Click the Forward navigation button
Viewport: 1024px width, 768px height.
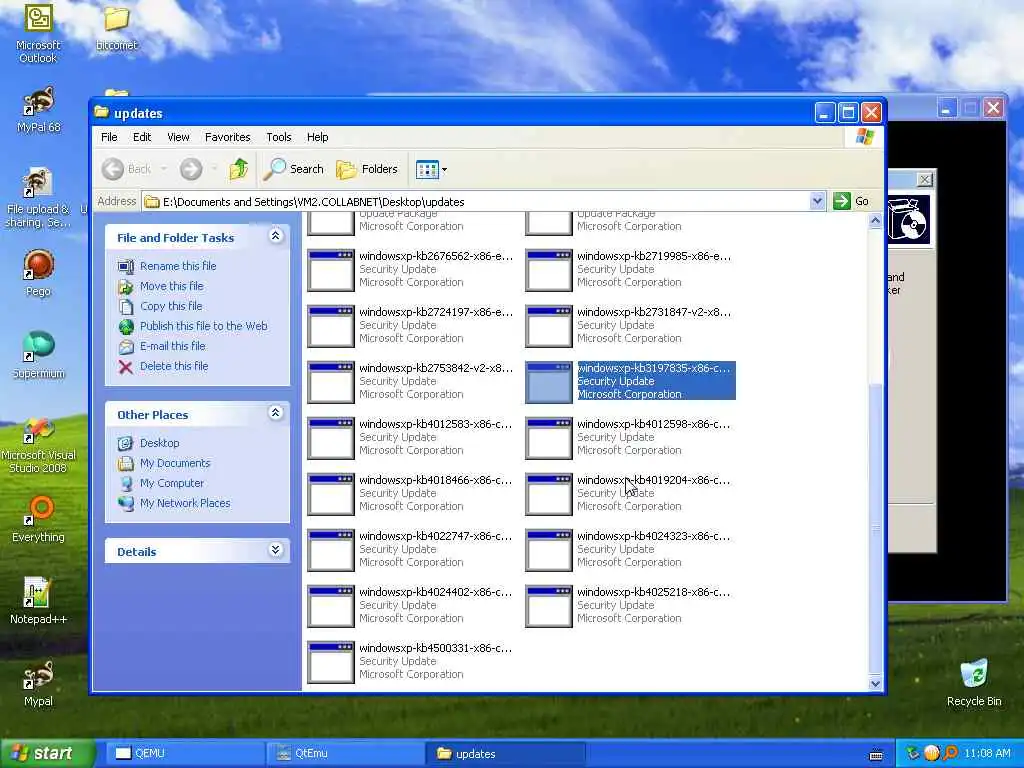point(191,169)
